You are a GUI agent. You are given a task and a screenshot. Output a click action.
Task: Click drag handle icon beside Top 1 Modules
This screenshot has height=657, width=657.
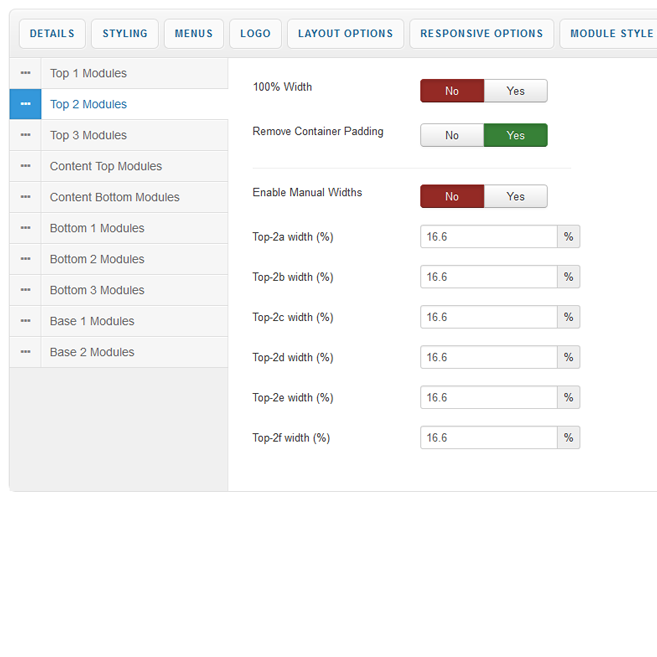click(x=25, y=74)
